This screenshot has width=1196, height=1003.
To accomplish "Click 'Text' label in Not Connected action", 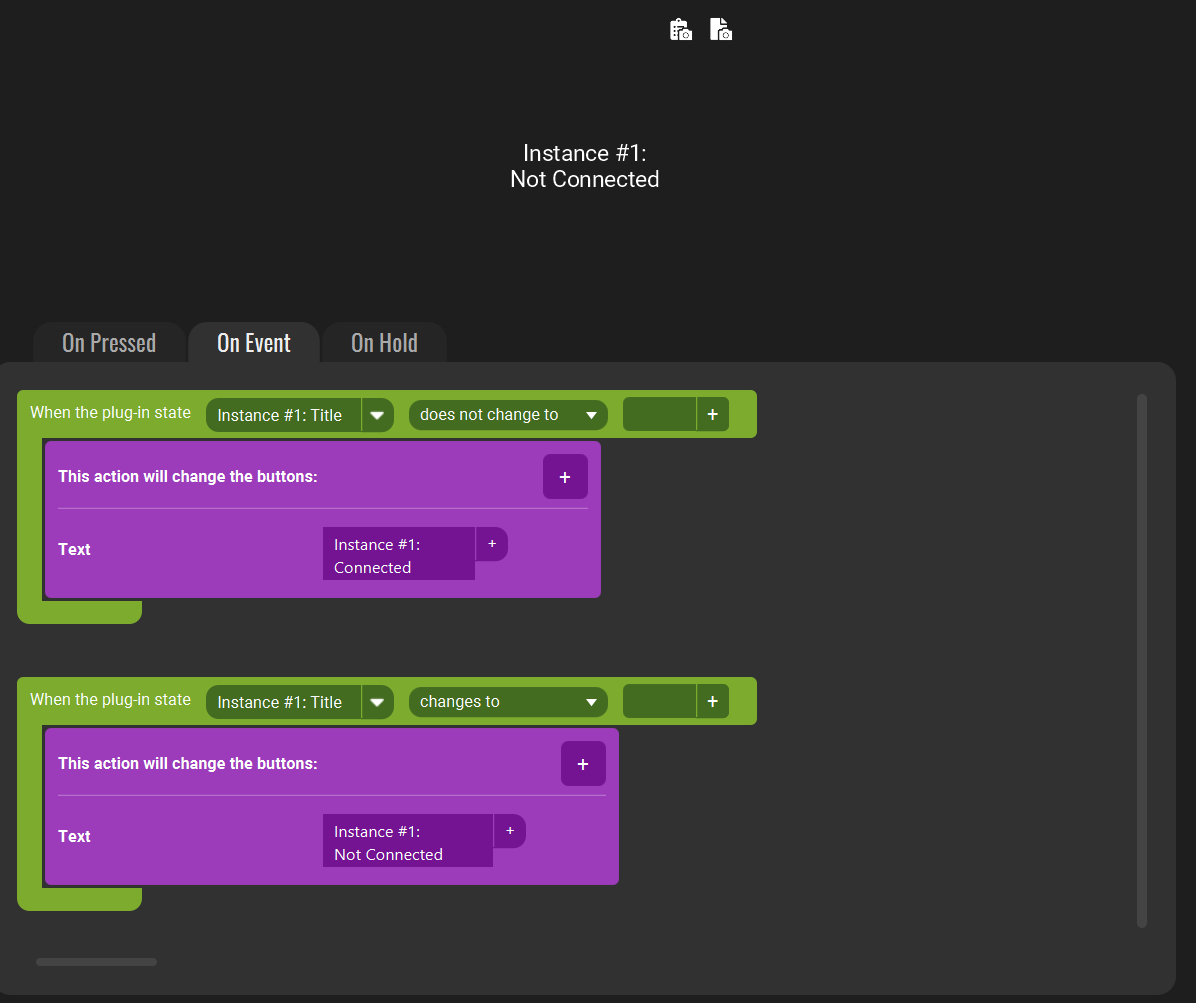I will (x=74, y=836).
